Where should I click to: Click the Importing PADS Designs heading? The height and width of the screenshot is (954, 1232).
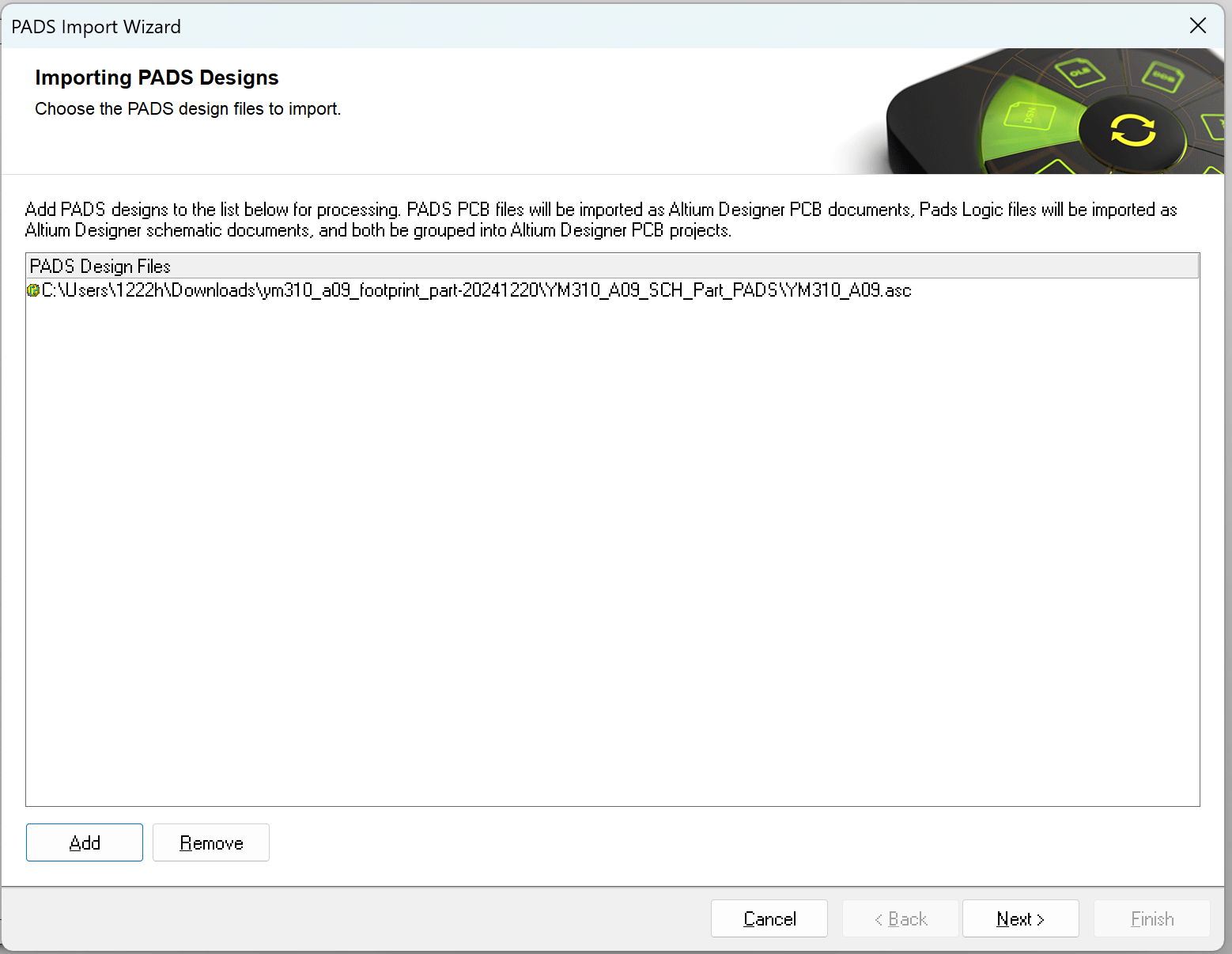point(157,78)
